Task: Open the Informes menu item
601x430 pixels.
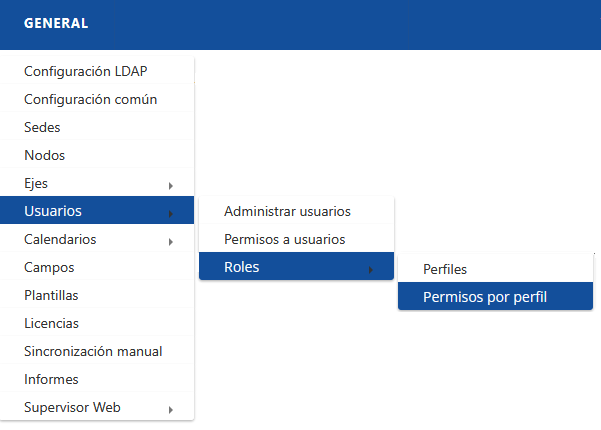Action: coord(51,379)
